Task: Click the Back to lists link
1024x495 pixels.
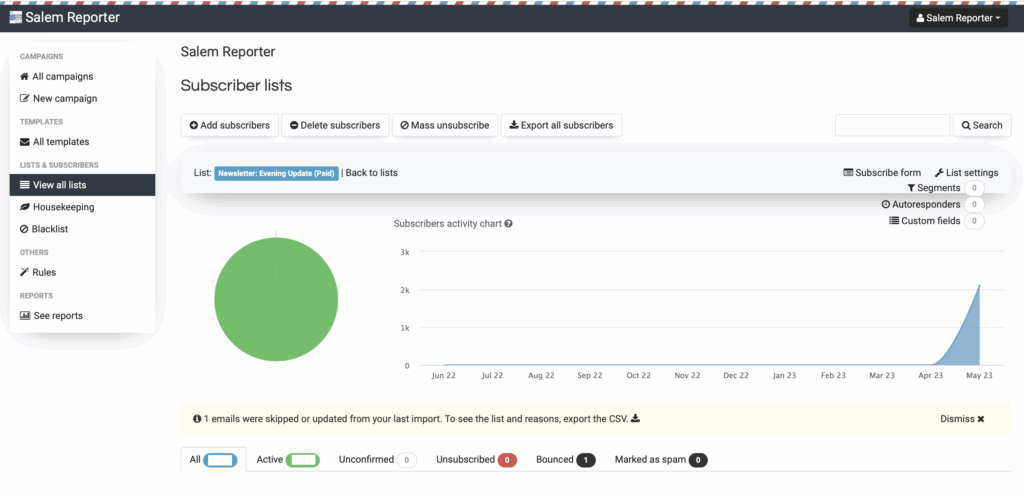Action: 371,173
